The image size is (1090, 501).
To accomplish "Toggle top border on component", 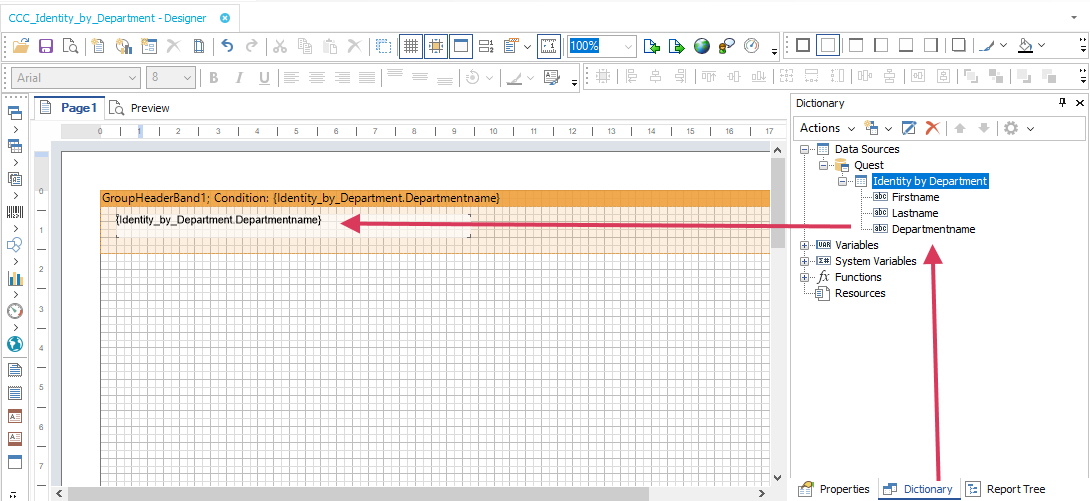I will point(856,45).
